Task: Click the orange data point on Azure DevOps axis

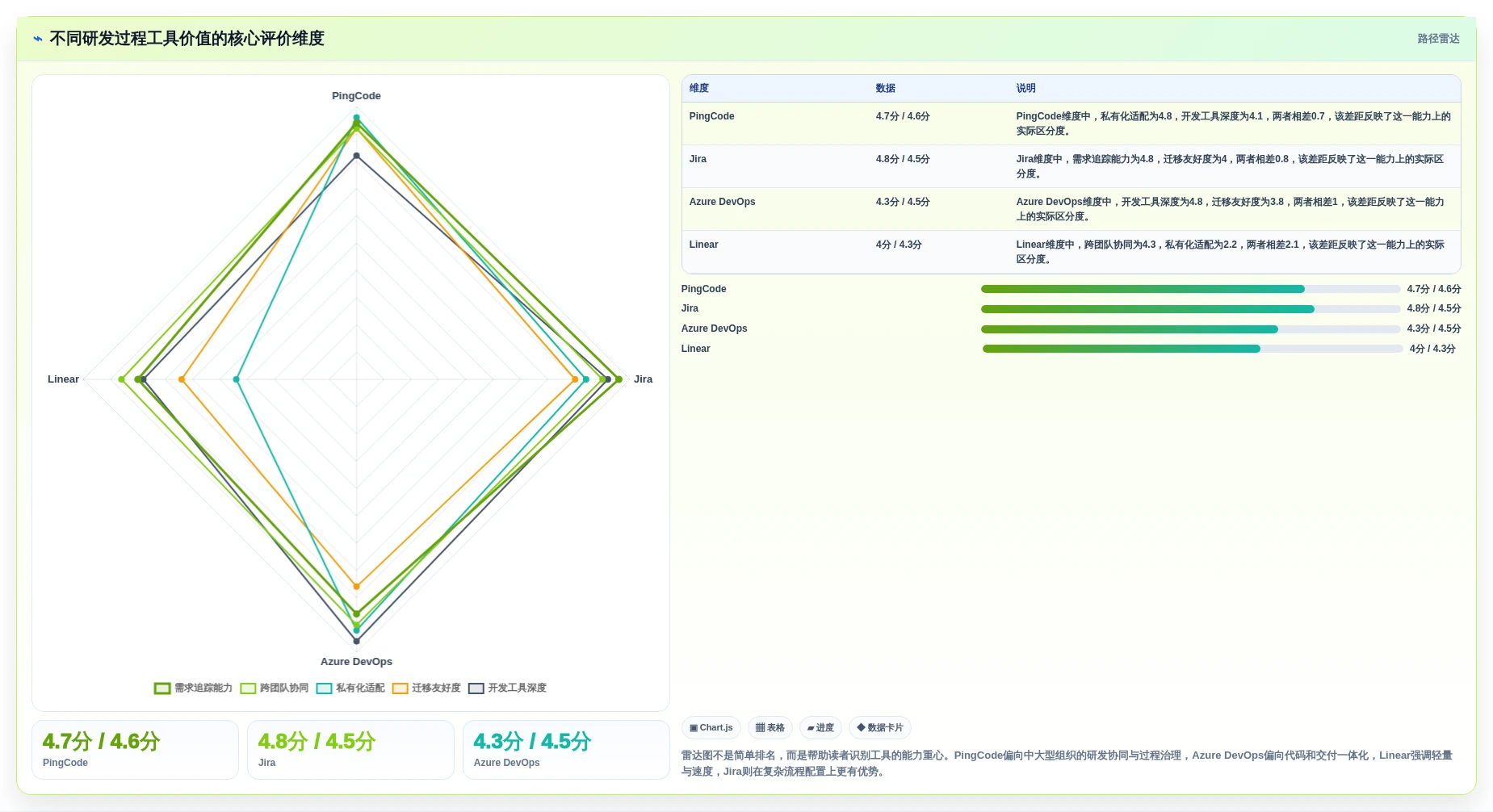Action: (x=356, y=587)
